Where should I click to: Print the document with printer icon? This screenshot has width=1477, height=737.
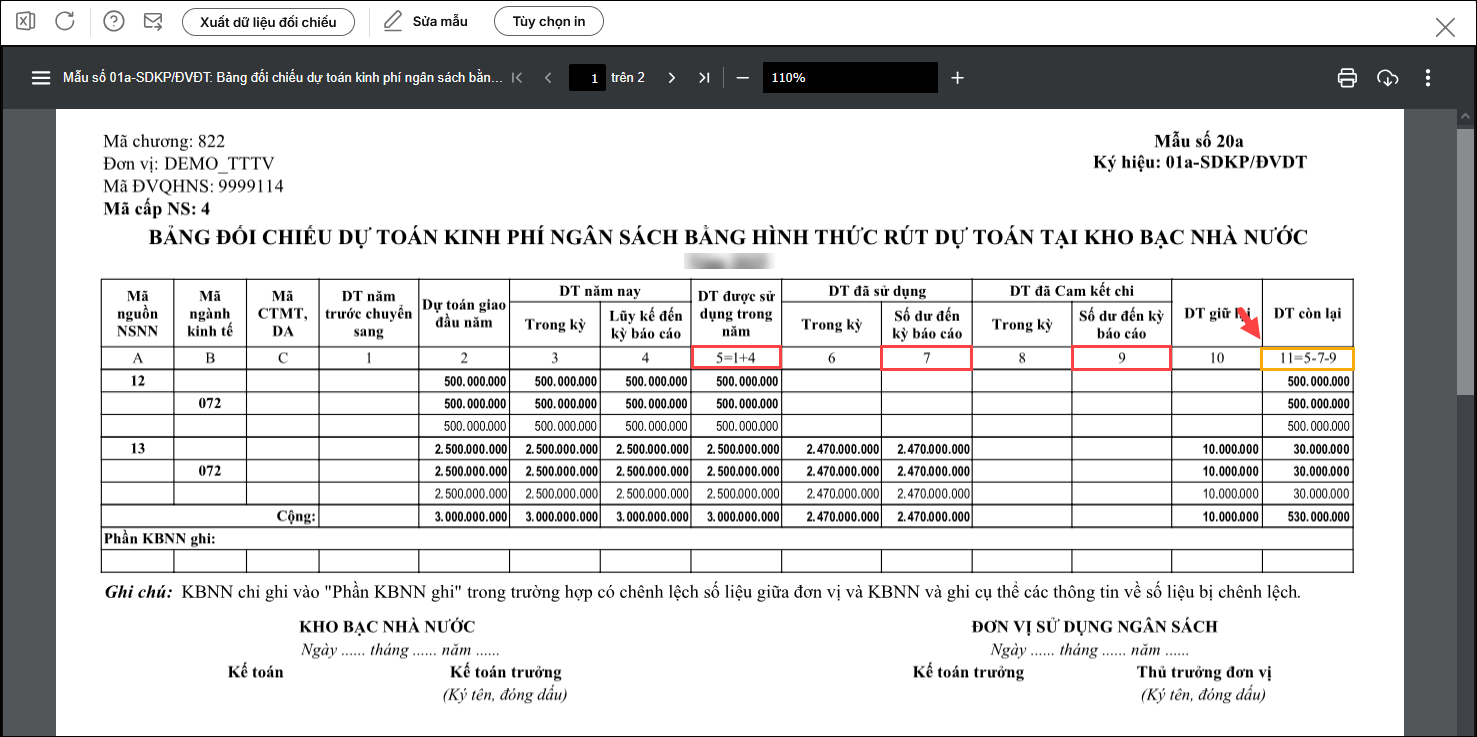pos(1347,78)
